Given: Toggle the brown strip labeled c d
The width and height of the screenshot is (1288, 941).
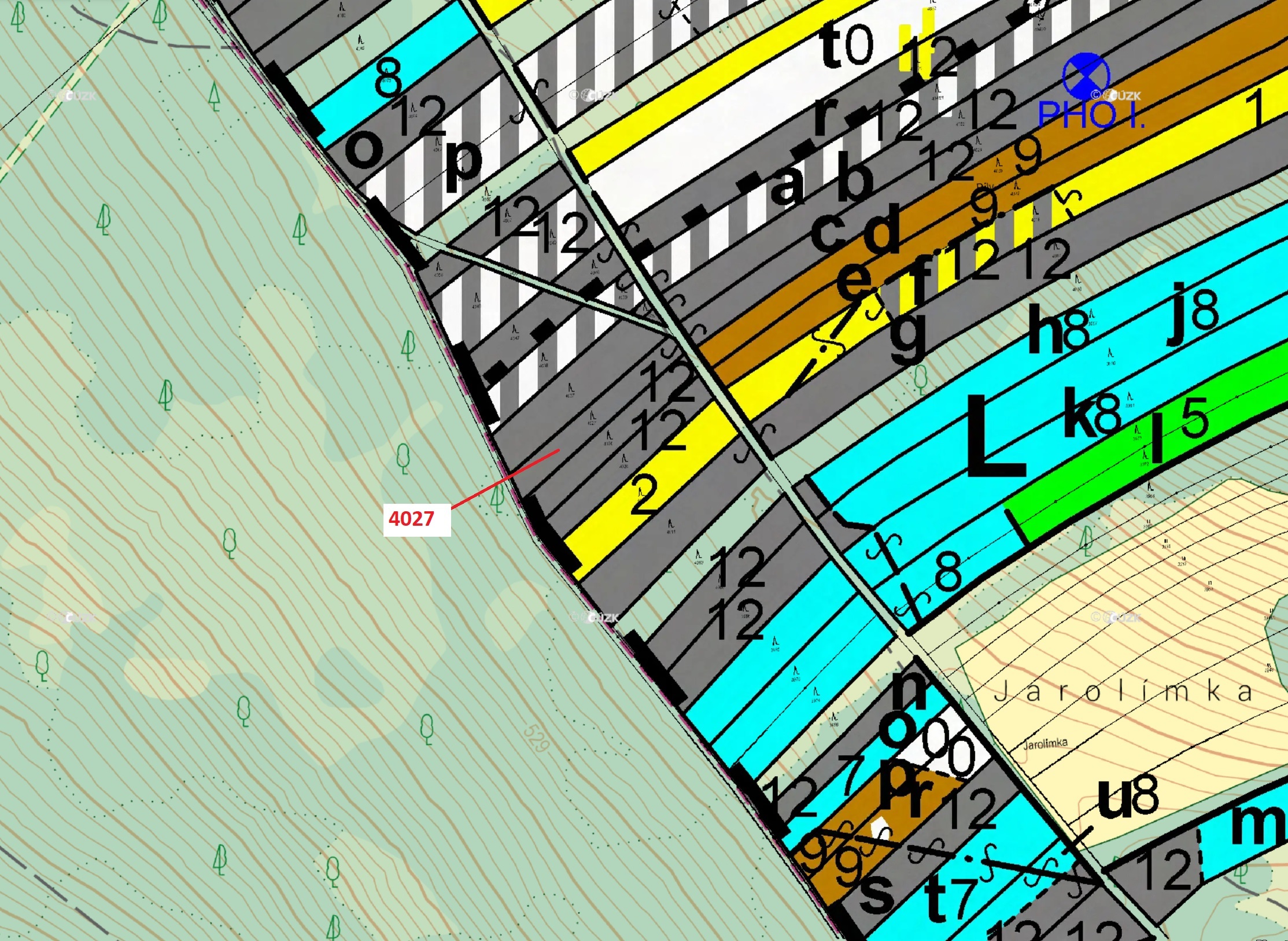Looking at the screenshot, I should (856, 231).
